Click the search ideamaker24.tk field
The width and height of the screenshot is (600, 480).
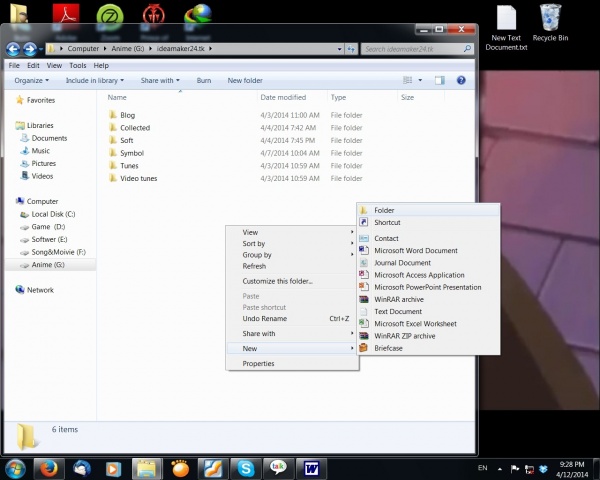(x=408, y=48)
